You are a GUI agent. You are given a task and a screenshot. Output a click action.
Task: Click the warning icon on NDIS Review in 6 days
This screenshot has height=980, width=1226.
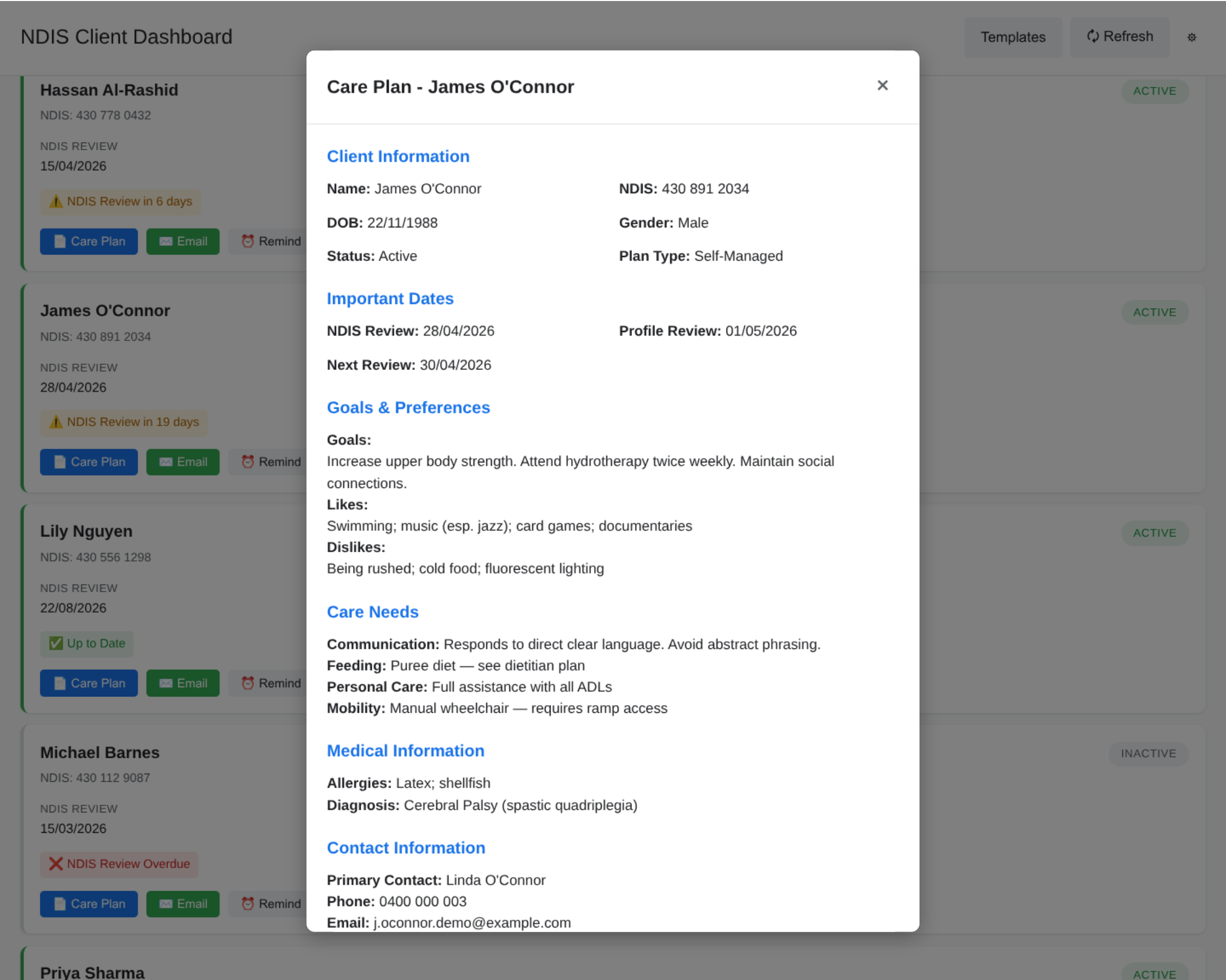click(x=56, y=201)
